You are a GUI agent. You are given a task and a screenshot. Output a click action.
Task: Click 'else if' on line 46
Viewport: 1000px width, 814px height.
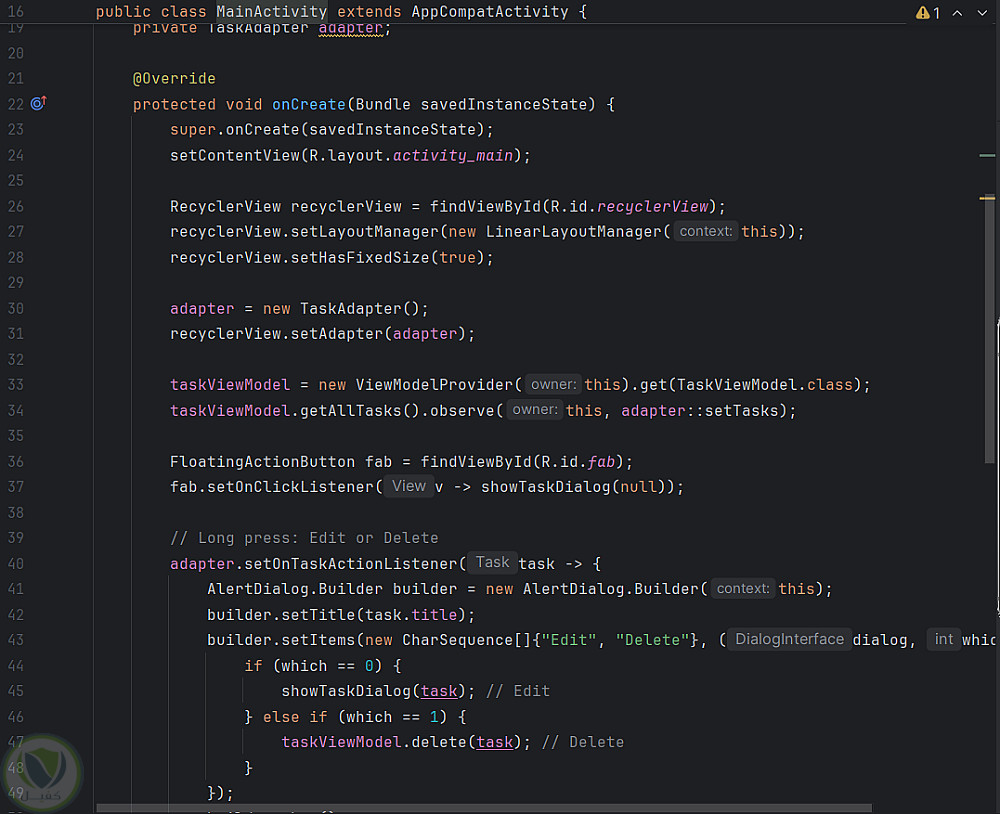(295, 716)
